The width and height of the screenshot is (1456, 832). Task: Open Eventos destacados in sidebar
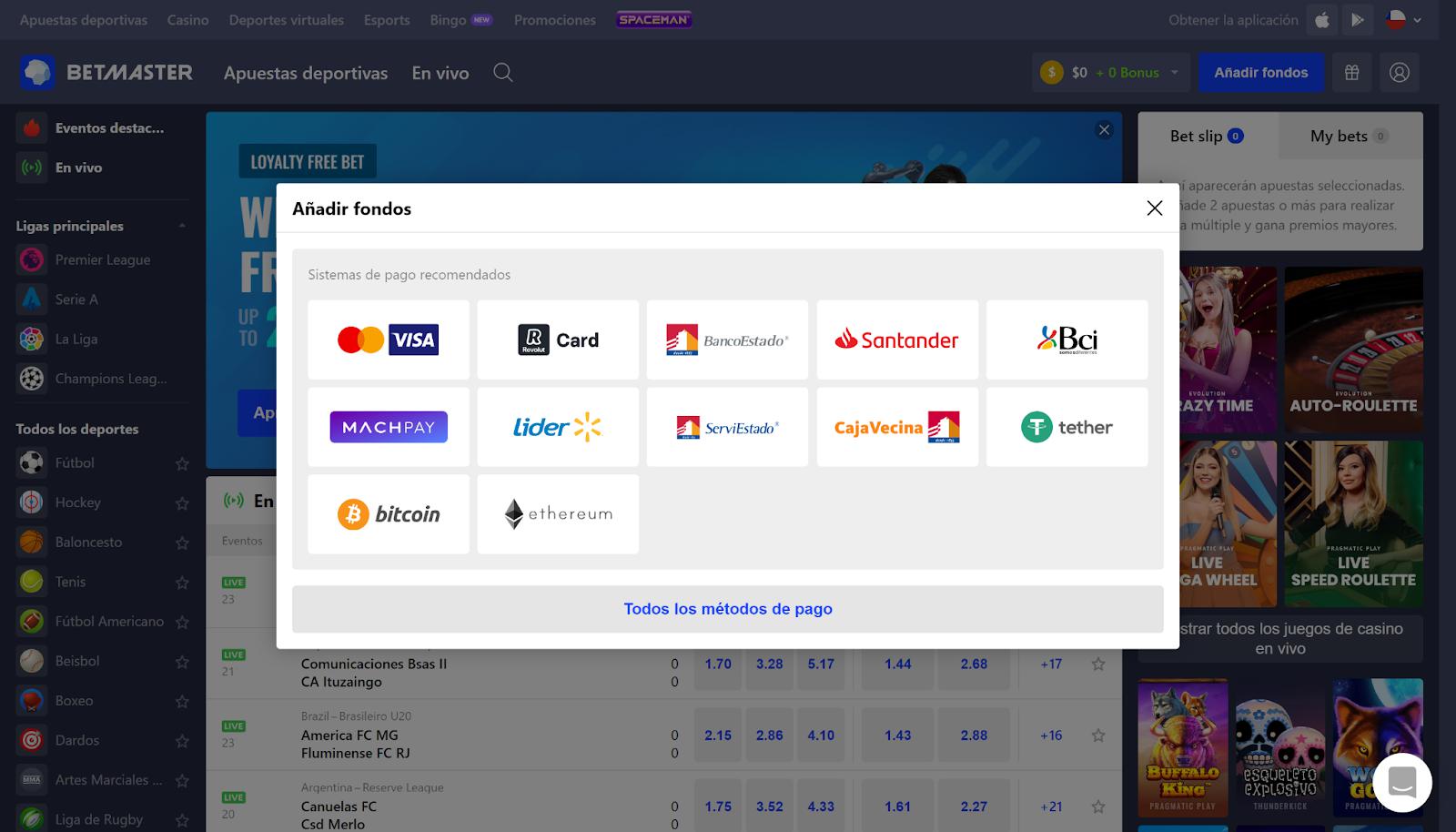coord(102,128)
